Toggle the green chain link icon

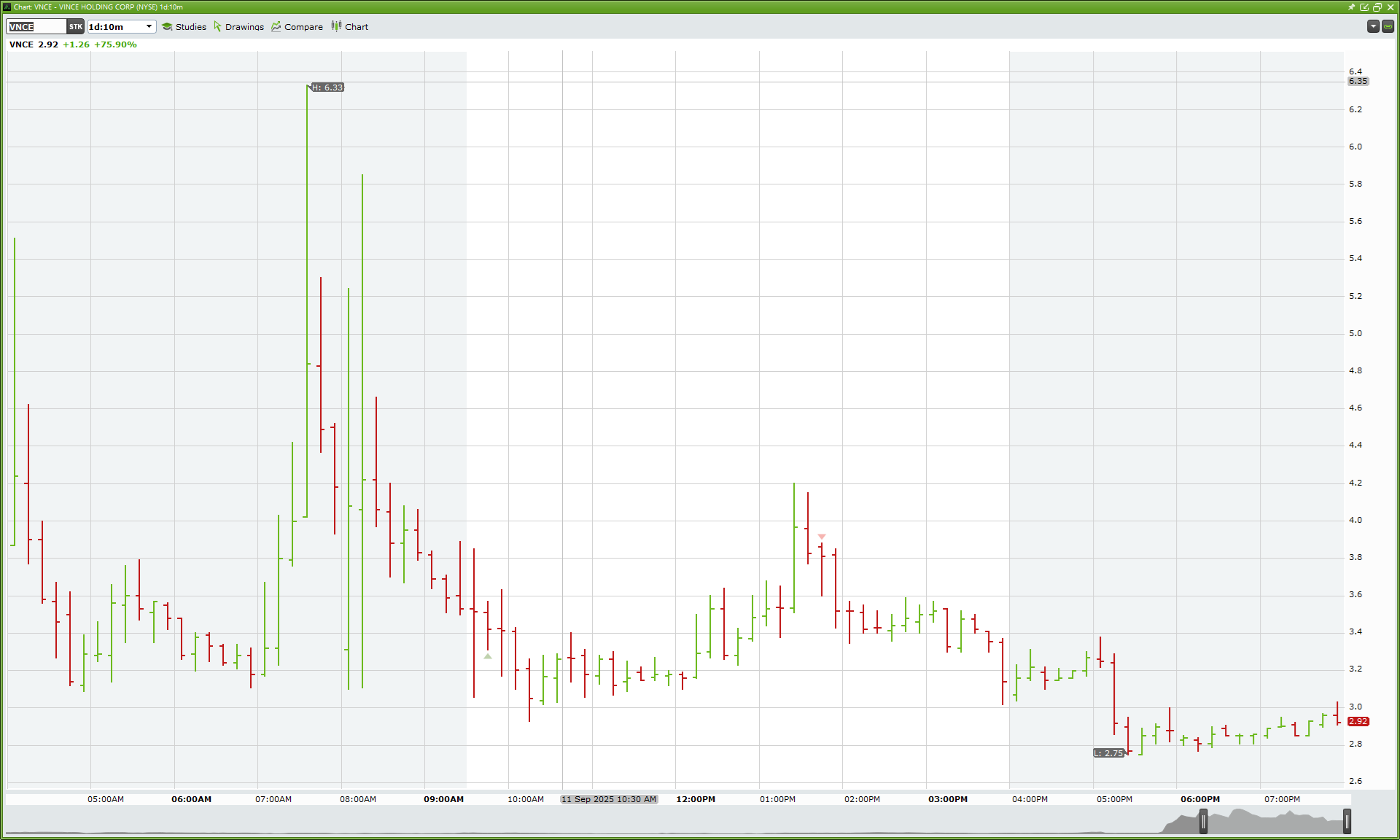click(x=1388, y=26)
